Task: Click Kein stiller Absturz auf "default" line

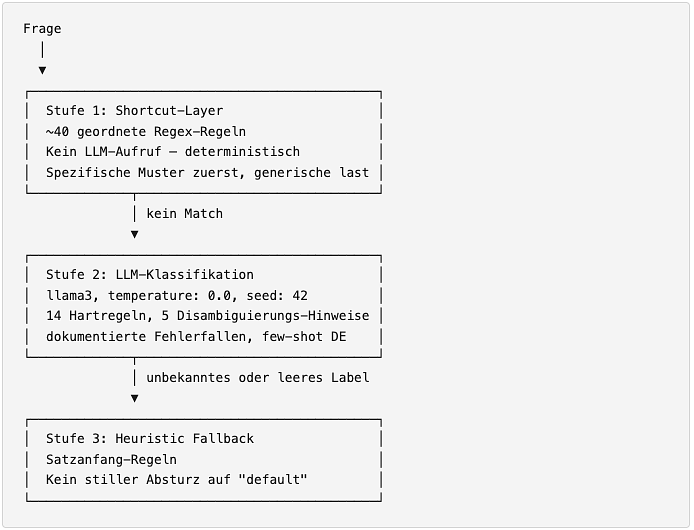Action: click(x=177, y=480)
